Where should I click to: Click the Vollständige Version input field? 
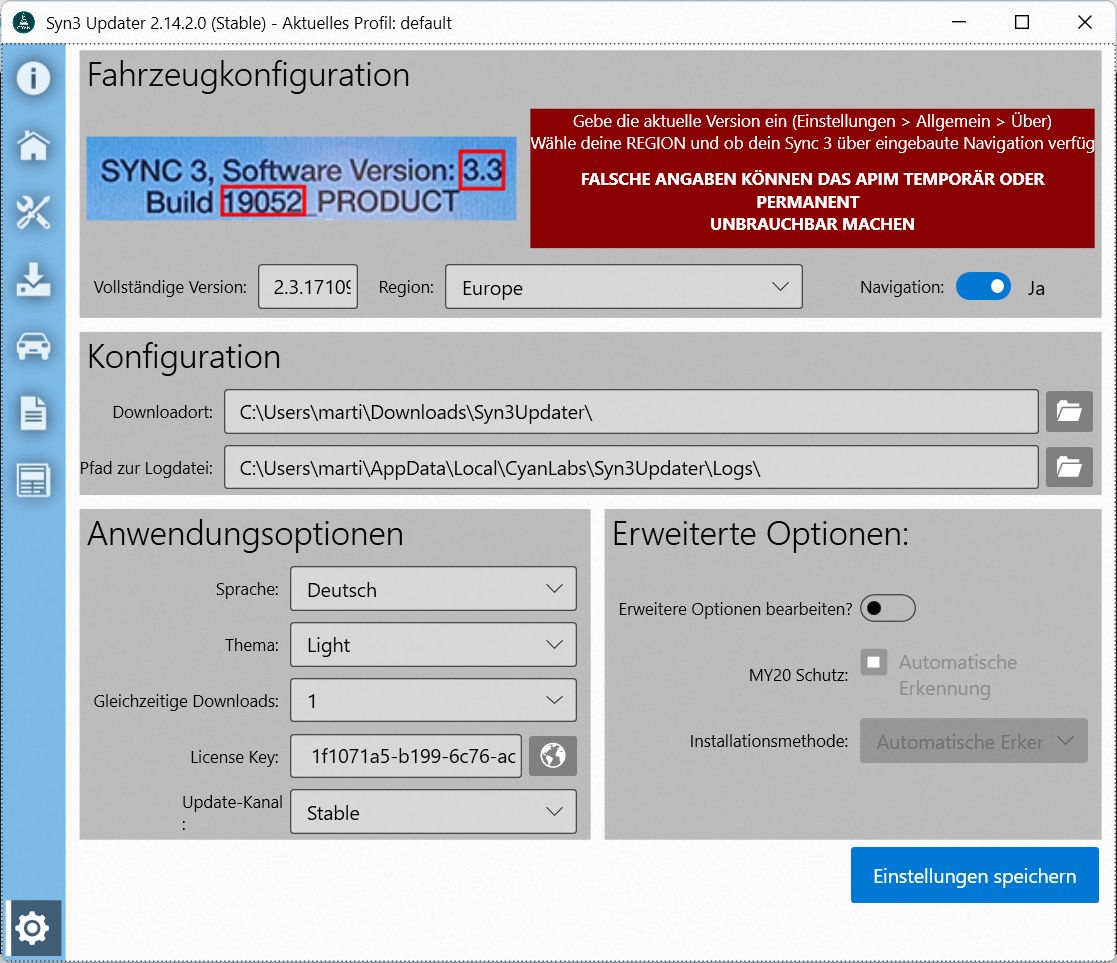point(308,287)
